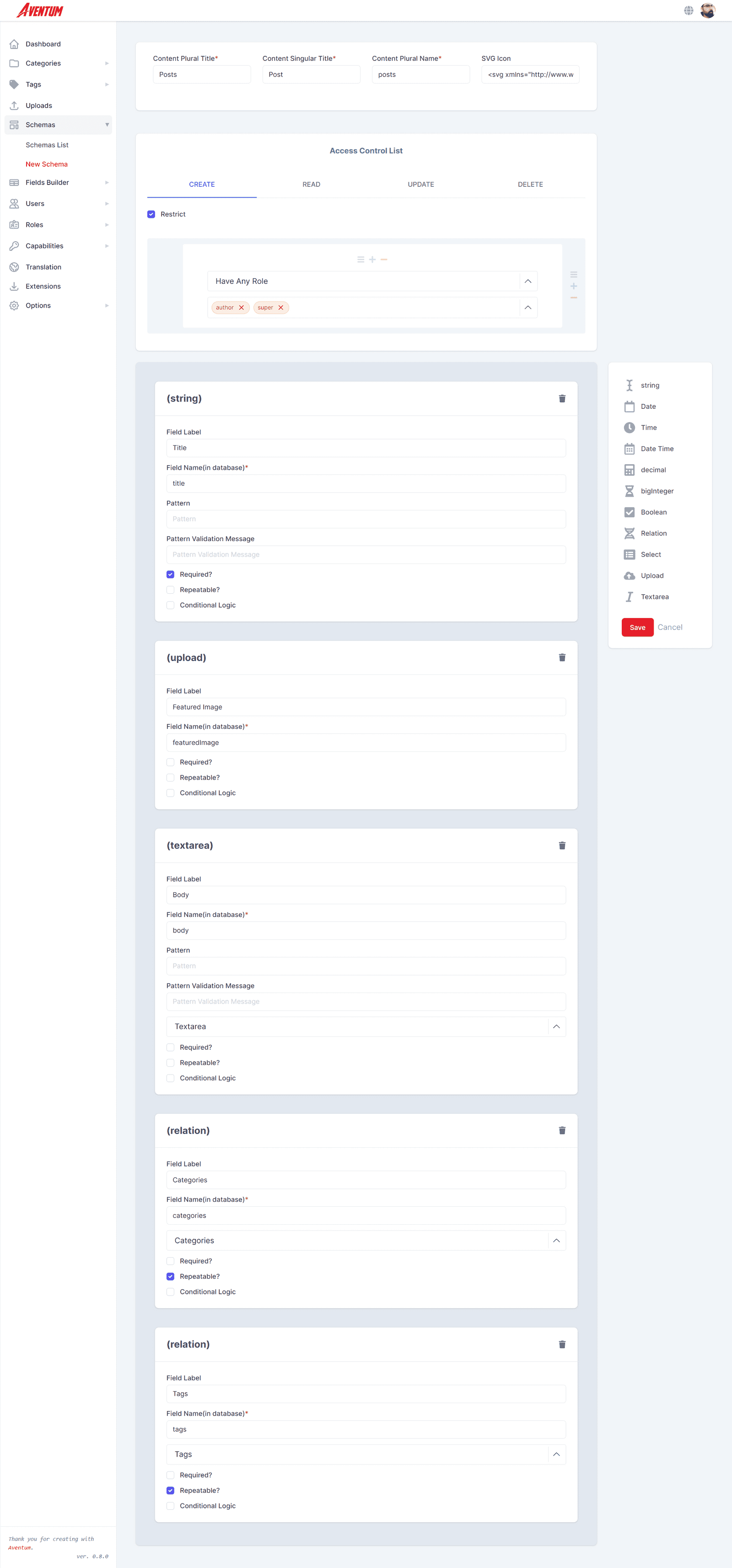Image resolution: width=732 pixels, height=1568 pixels.
Task: Save the schema with the Save button
Action: (x=637, y=627)
